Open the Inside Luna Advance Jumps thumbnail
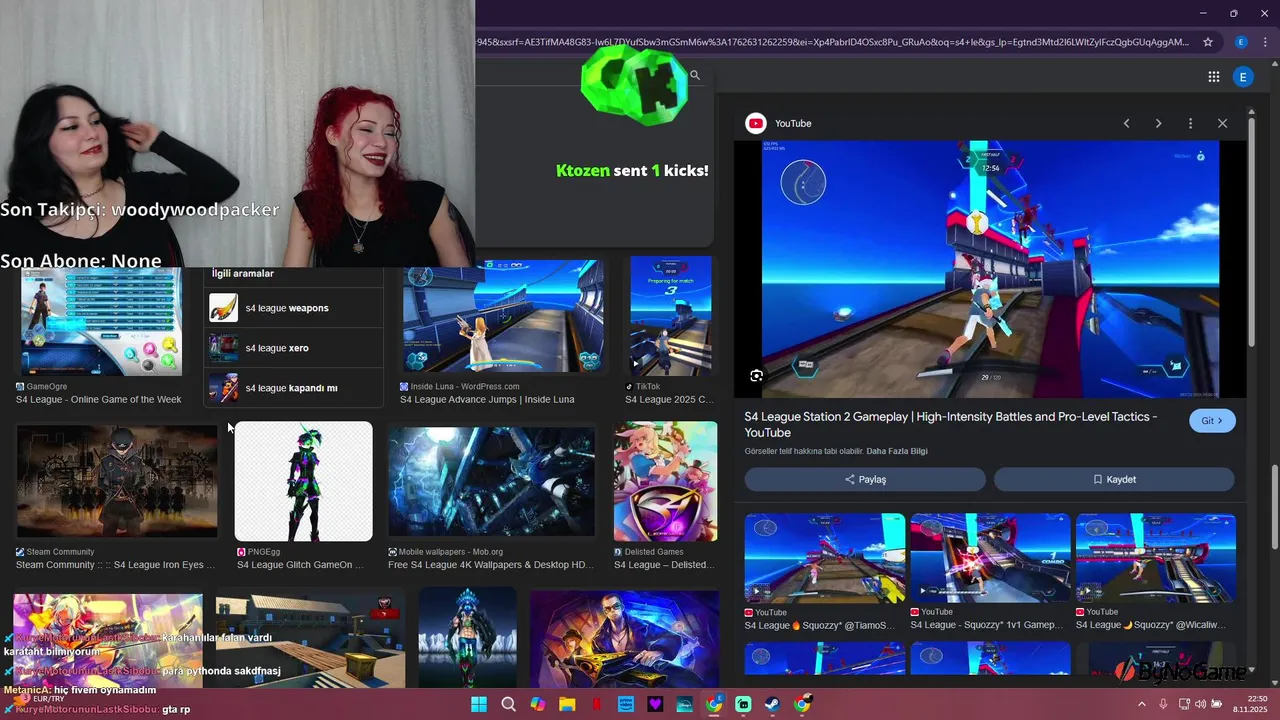Screen dimensions: 1280x720 (x=503, y=316)
